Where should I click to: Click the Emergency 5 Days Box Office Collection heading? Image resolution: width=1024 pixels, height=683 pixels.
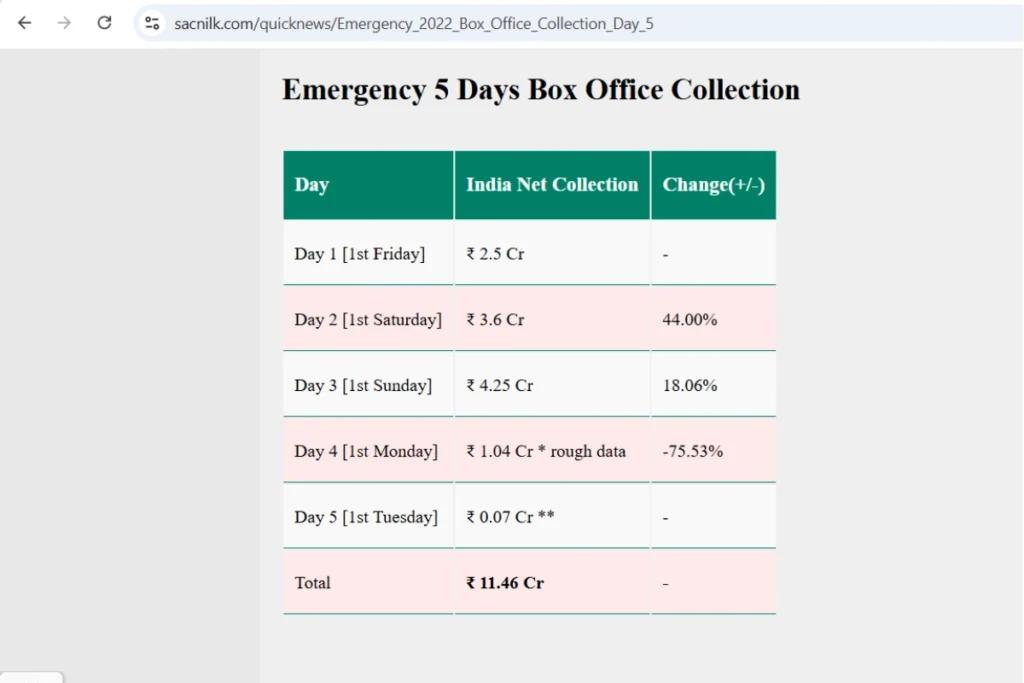(x=541, y=89)
